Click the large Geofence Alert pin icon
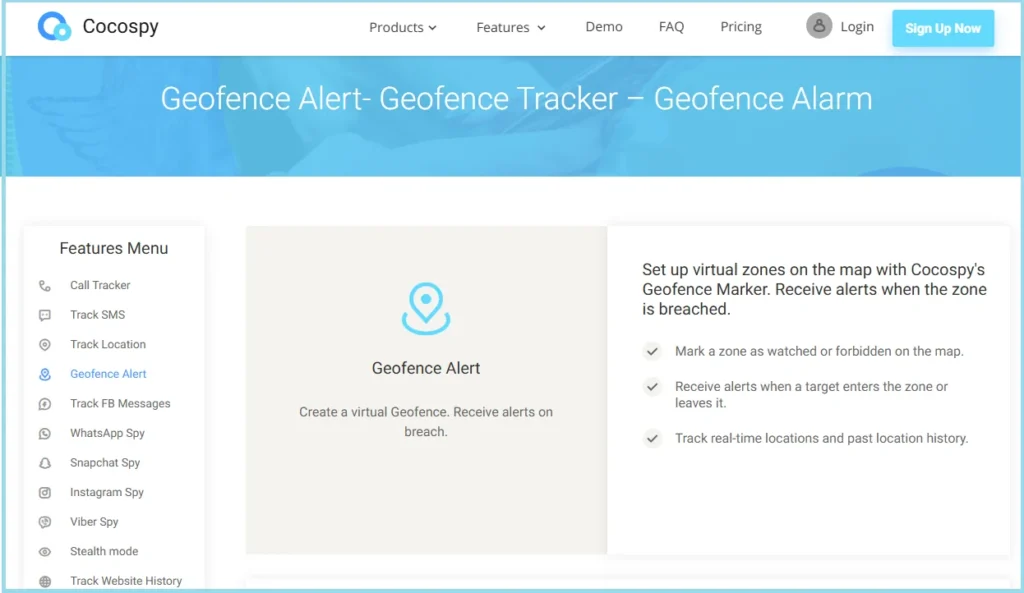The image size is (1024, 593). tap(426, 307)
